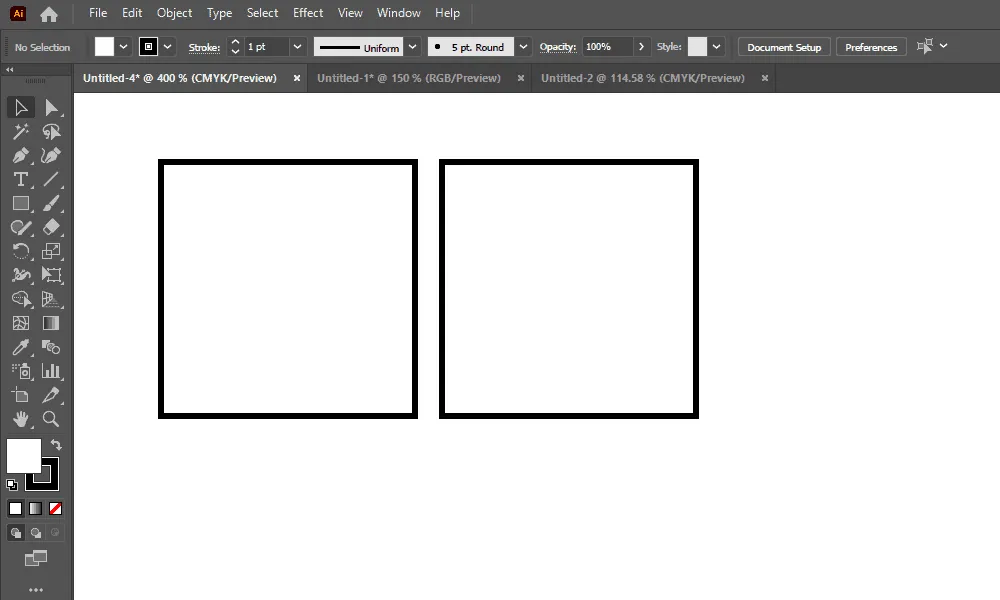The height and width of the screenshot is (600, 1000).
Task: Select the Rectangle tool
Action: tap(21, 203)
